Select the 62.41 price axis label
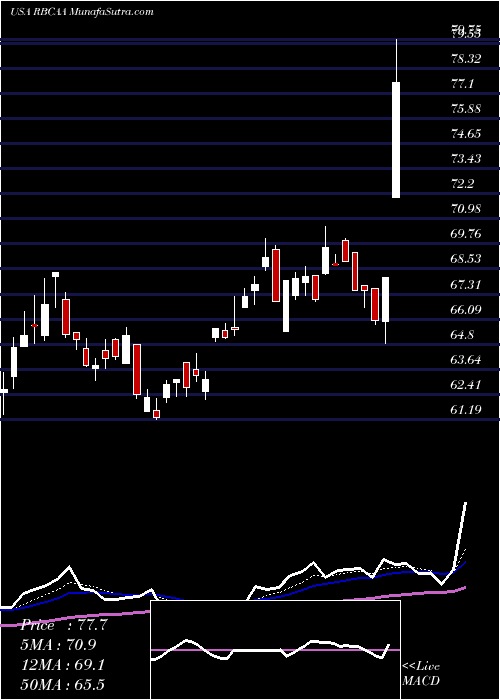500x700 pixels. click(468, 384)
